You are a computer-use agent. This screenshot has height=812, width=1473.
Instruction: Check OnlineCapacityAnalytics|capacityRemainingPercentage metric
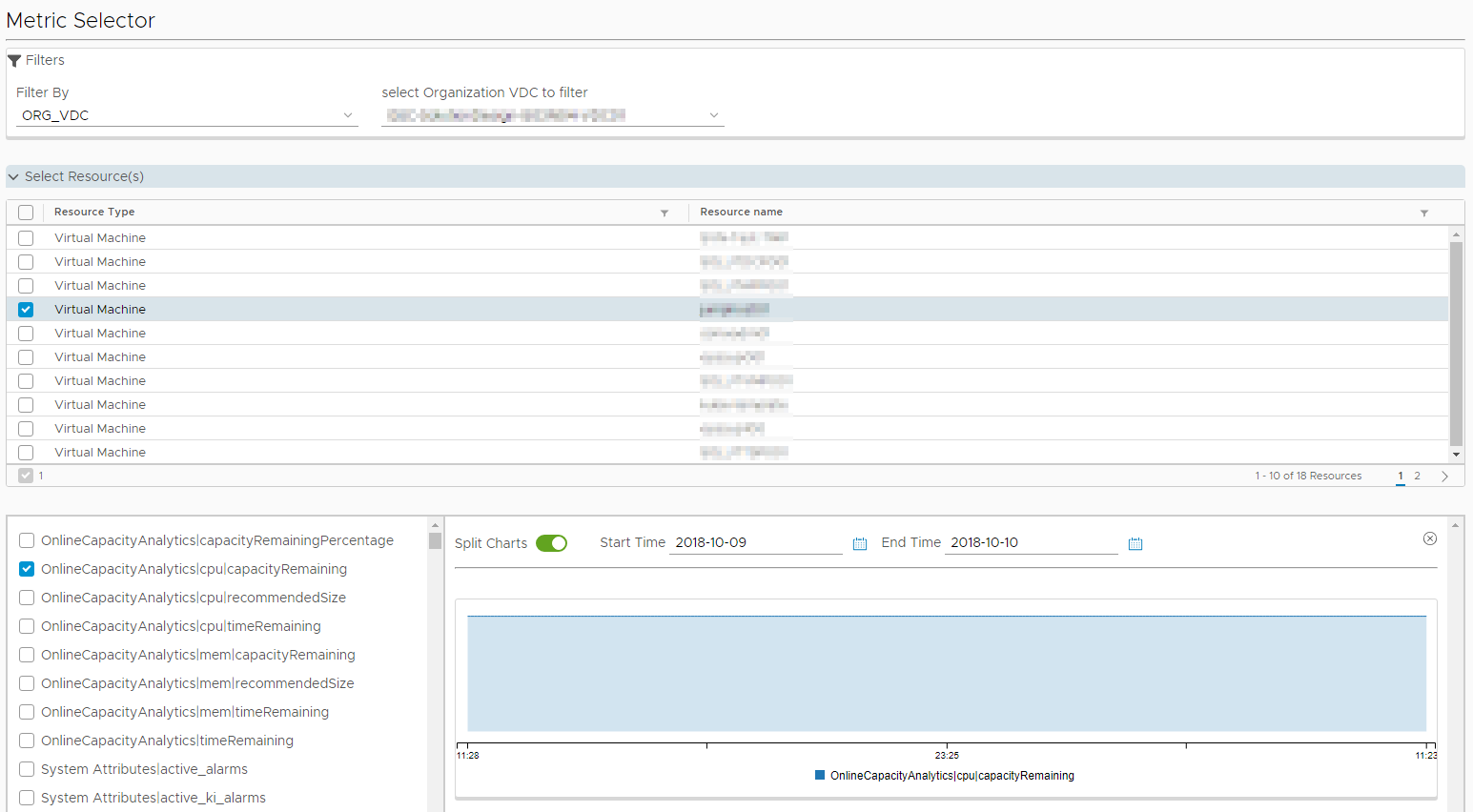[x=27, y=540]
